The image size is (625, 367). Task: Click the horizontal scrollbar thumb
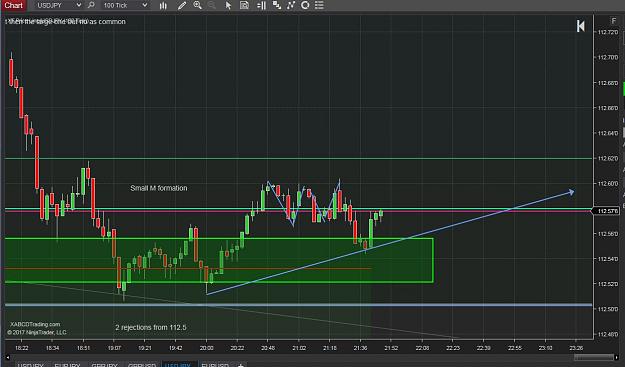593,357
